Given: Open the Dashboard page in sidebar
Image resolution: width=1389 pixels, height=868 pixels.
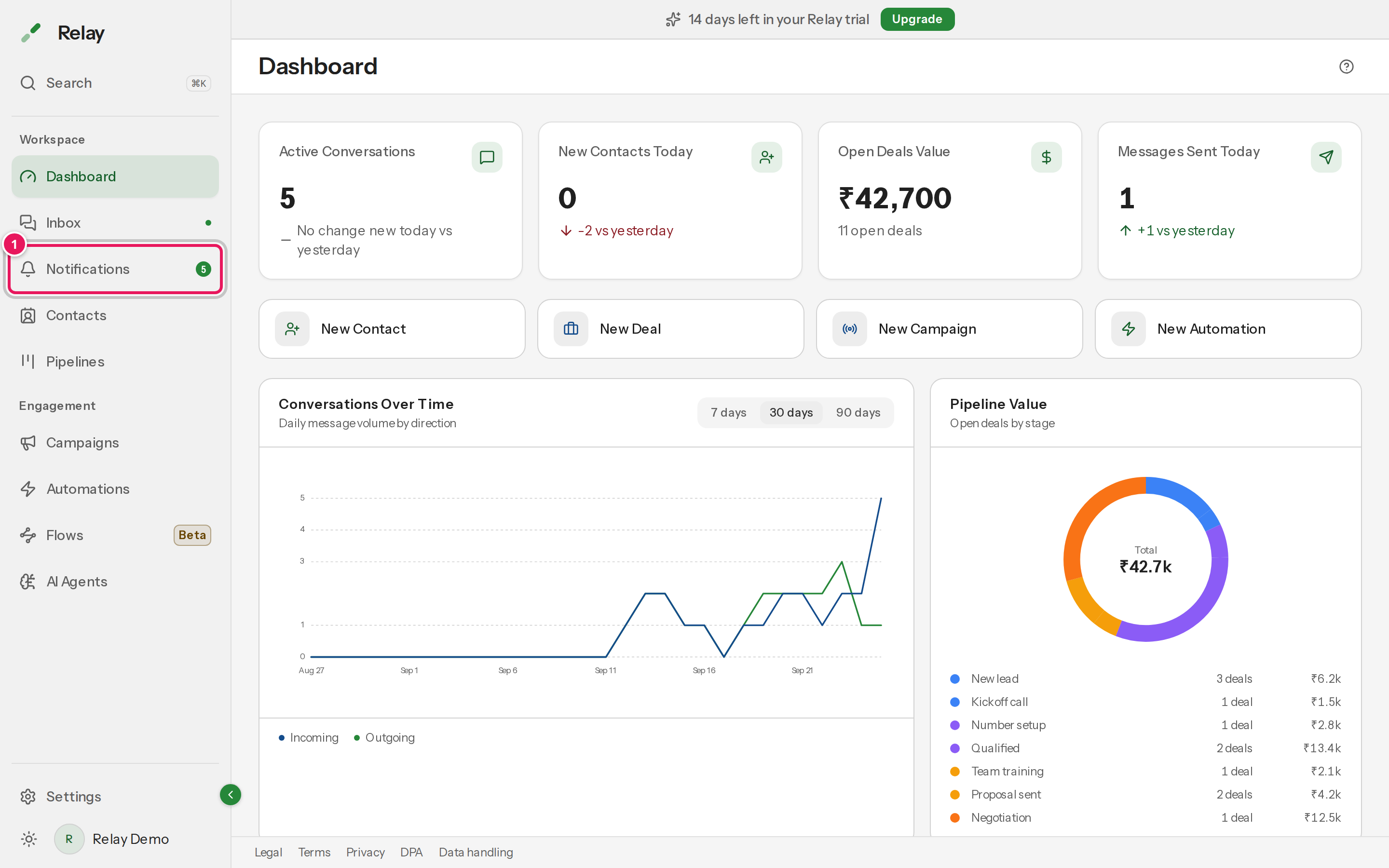Looking at the screenshot, I should coord(115,176).
